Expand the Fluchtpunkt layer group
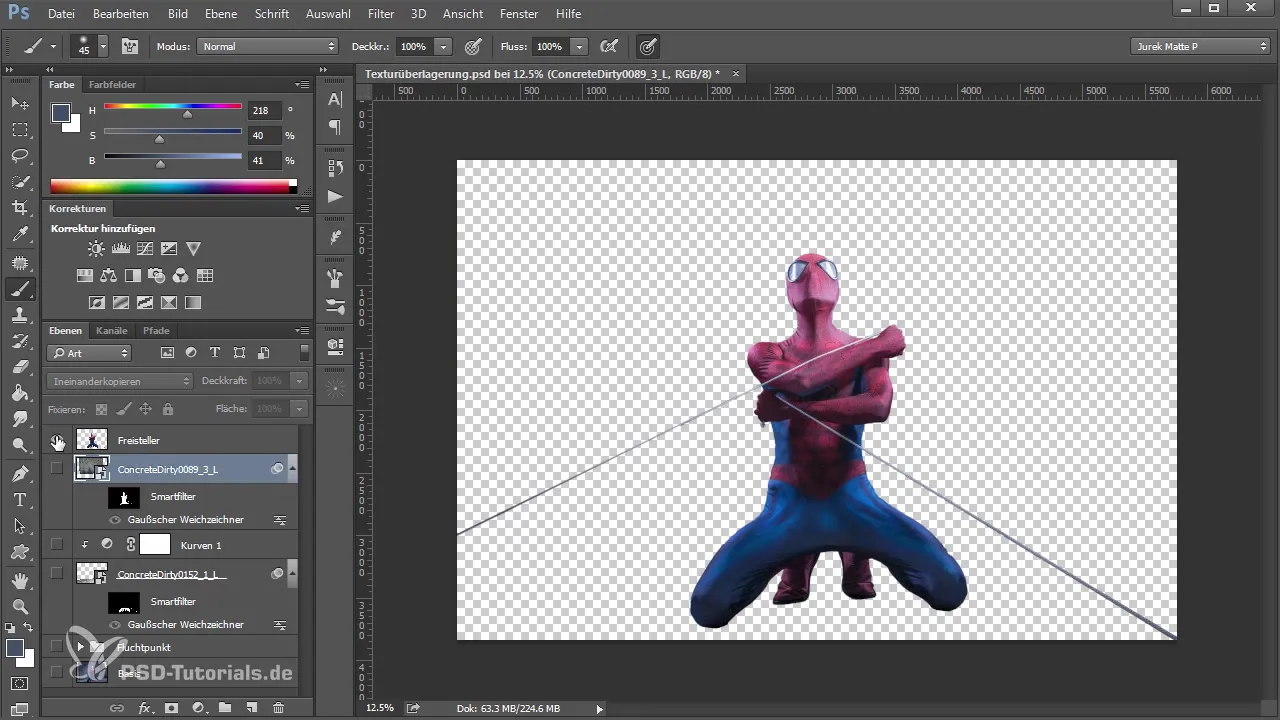The image size is (1280, 720). pyautogui.click(x=80, y=647)
